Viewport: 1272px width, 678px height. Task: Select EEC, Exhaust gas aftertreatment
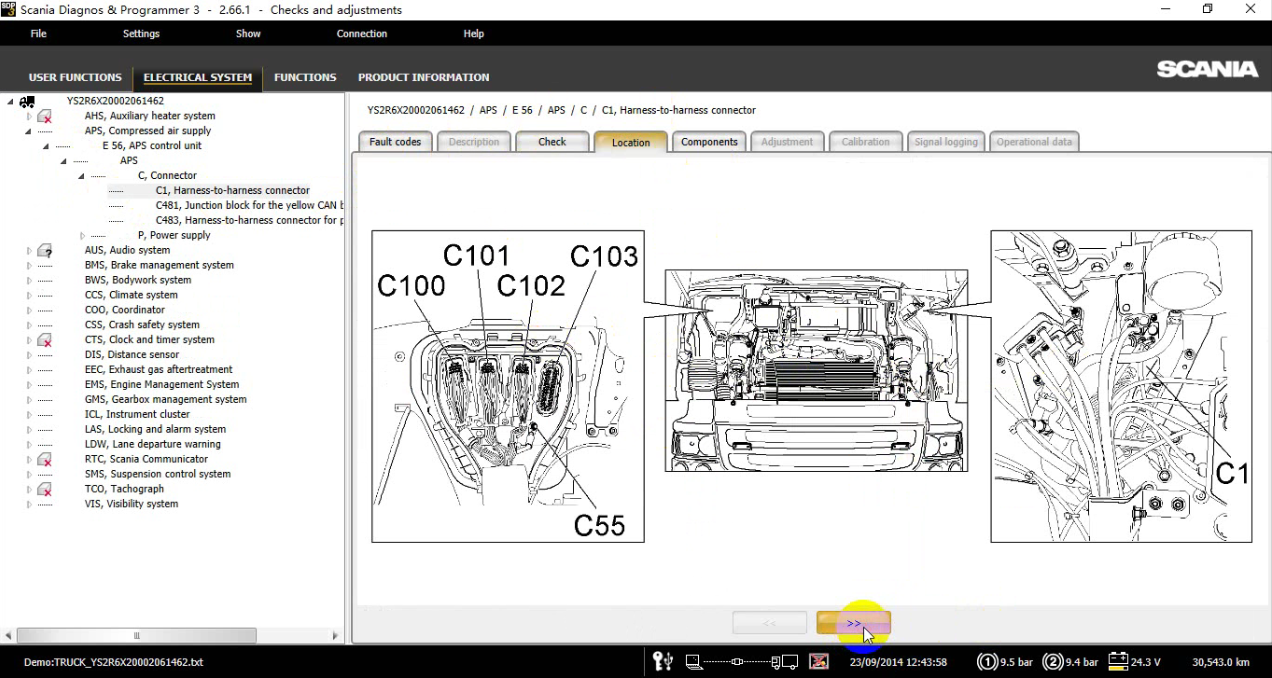coord(158,370)
